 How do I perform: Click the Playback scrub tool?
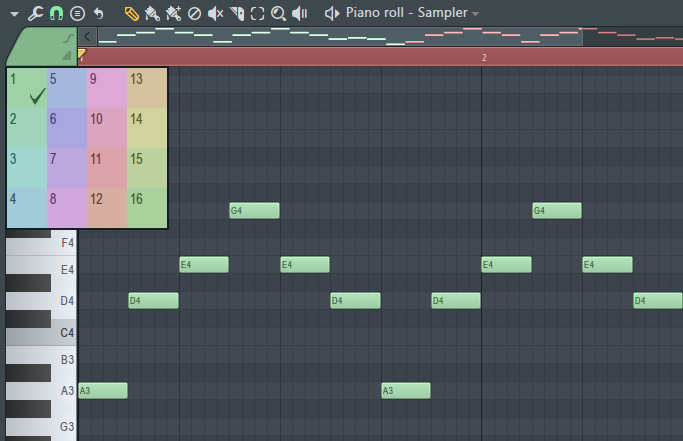coord(299,13)
